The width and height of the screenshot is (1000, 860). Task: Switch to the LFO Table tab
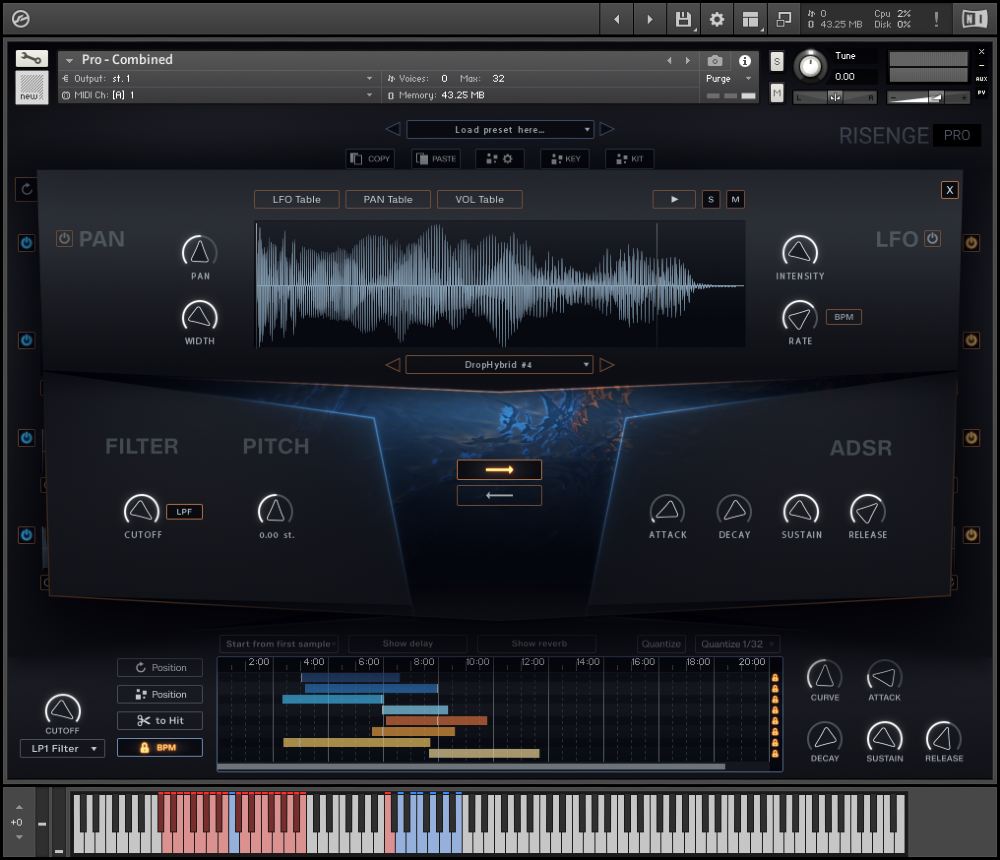(297, 199)
